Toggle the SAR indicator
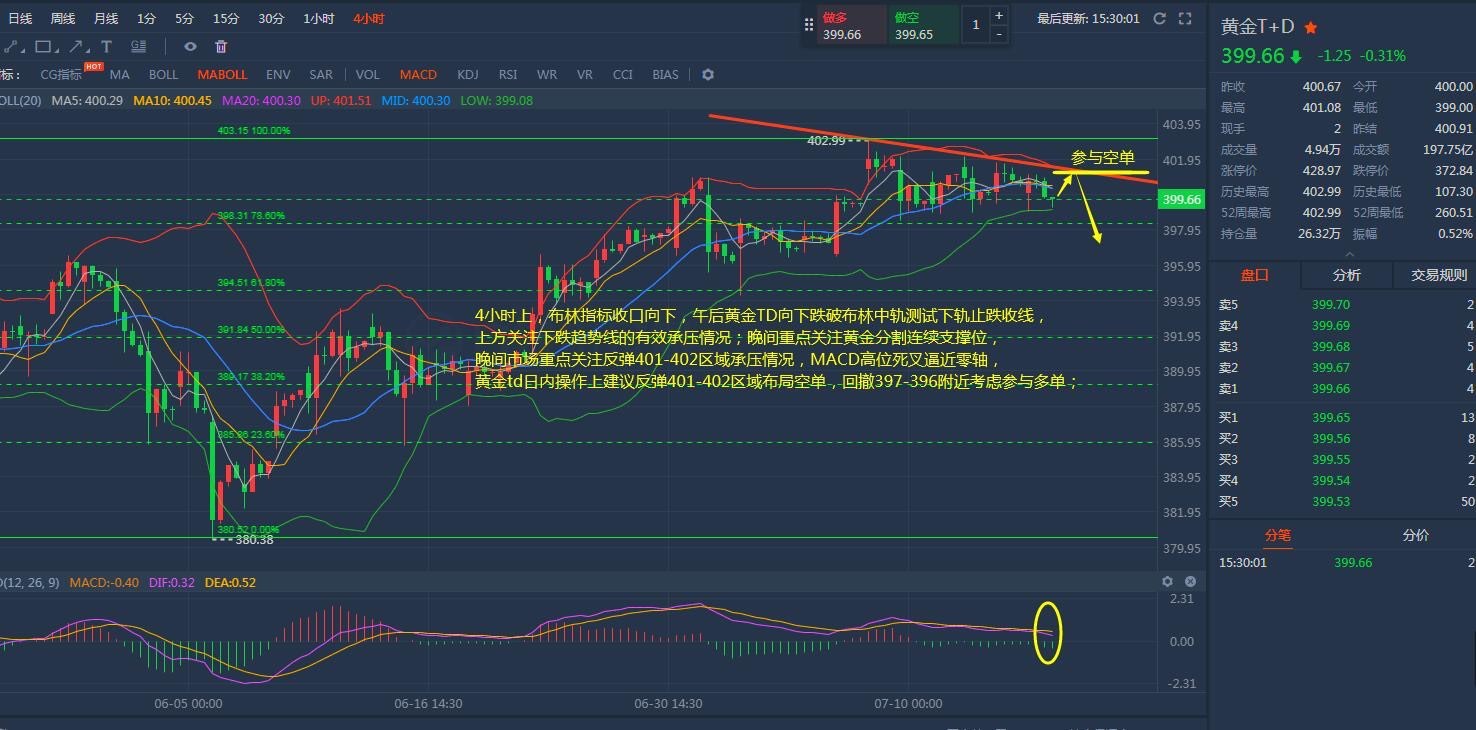The height and width of the screenshot is (730, 1476). pyautogui.click(x=321, y=75)
